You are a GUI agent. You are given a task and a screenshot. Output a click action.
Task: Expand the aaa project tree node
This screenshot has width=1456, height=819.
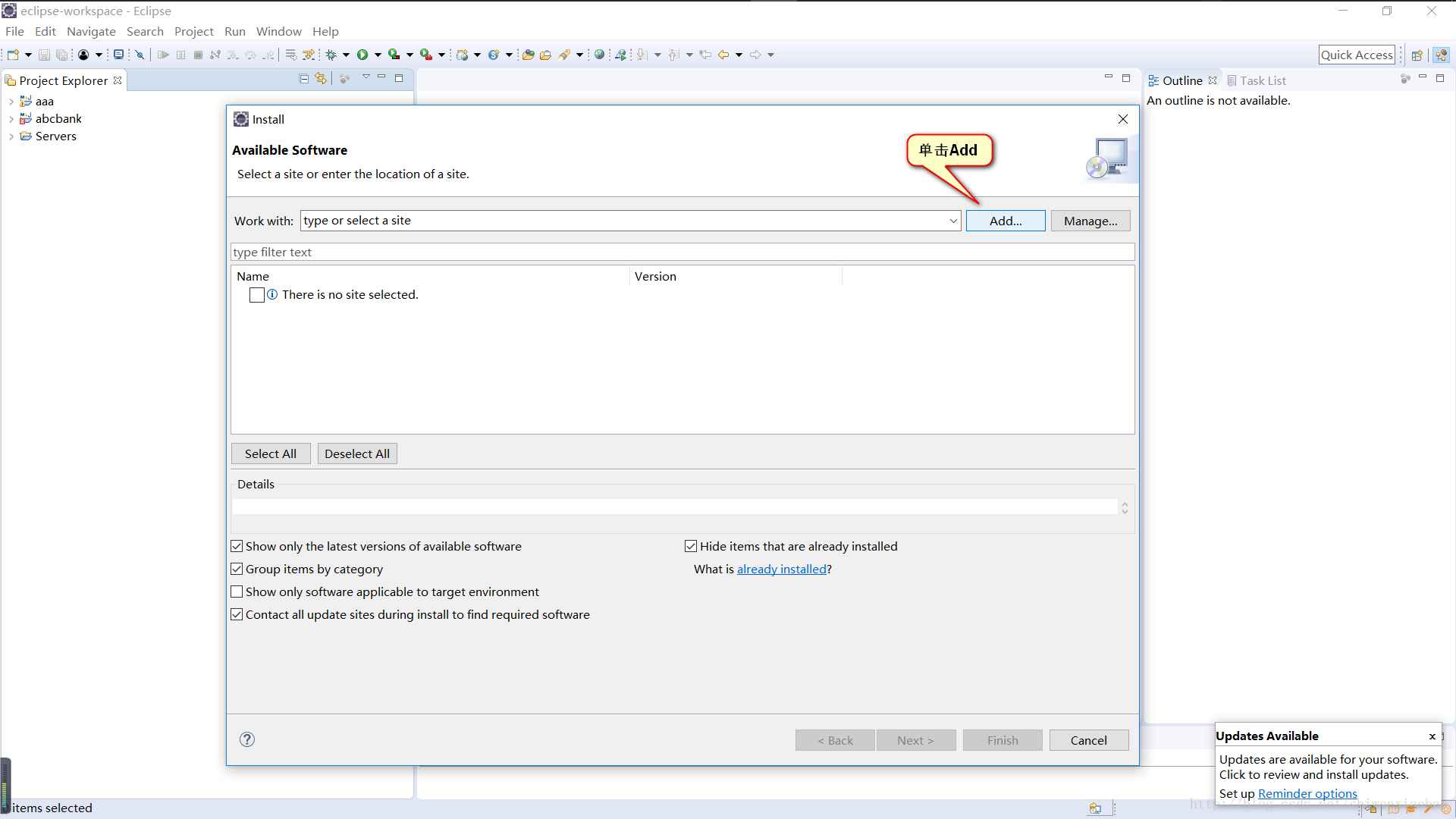11,102
